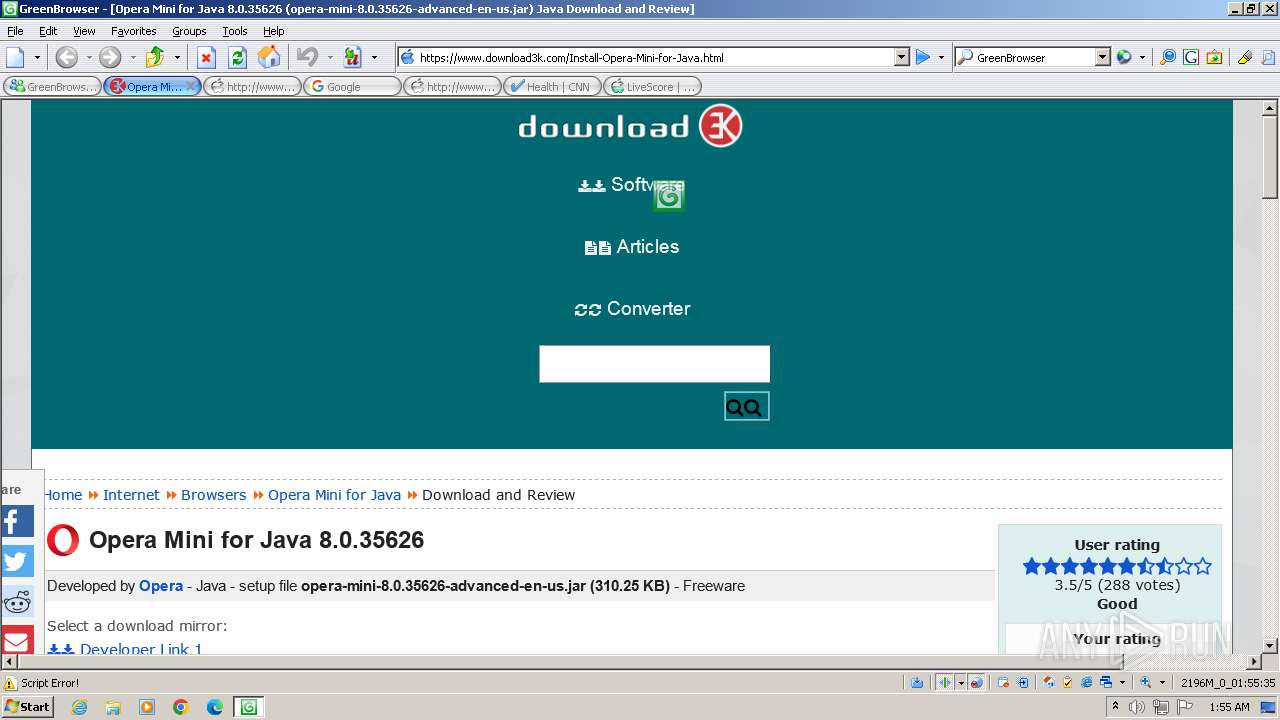Click the zoom magnifier in status bar
Viewport: 1280px width, 720px height.
point(1146,683)
